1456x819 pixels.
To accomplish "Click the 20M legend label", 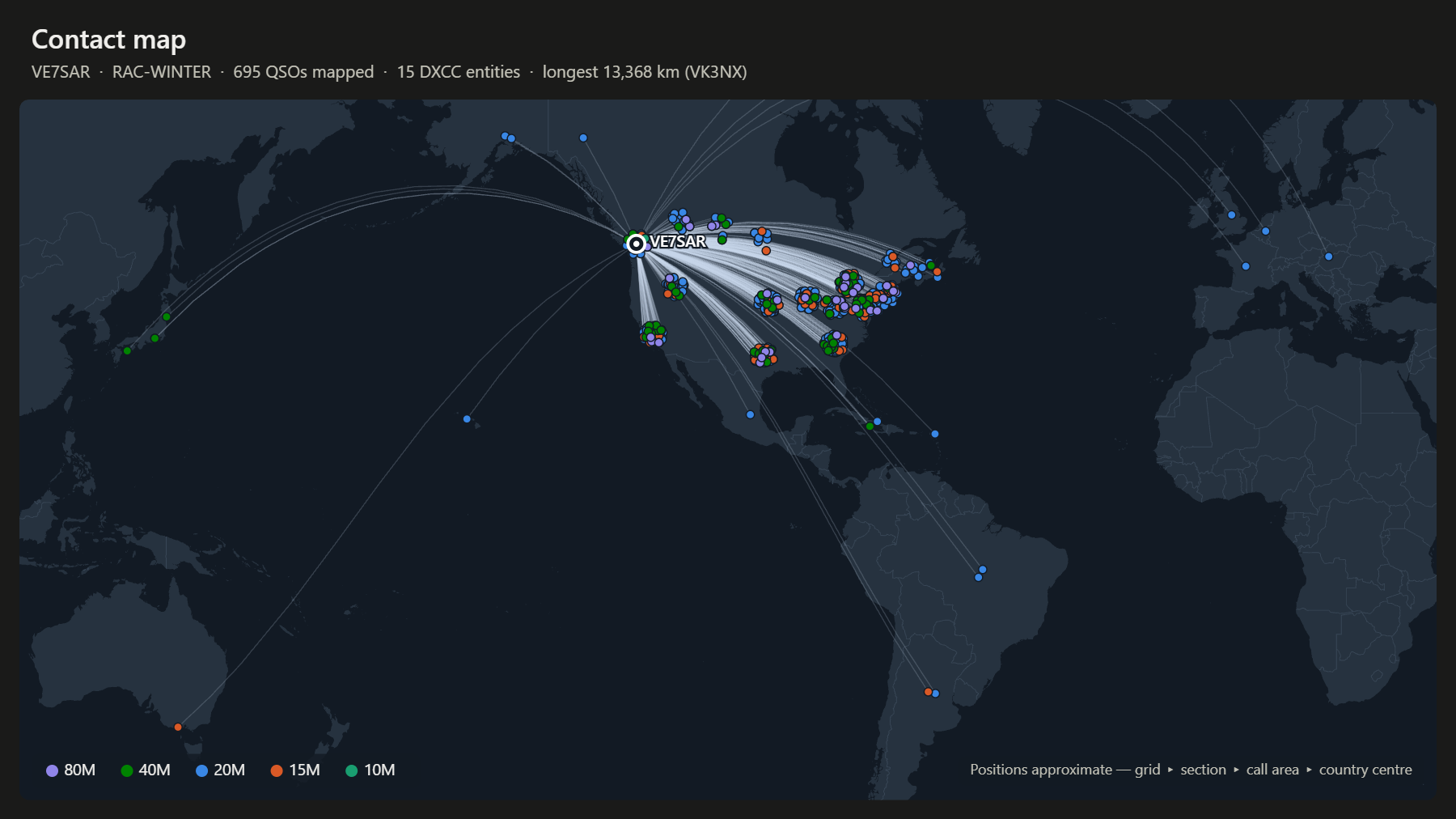I will click(x=230, y=770).
